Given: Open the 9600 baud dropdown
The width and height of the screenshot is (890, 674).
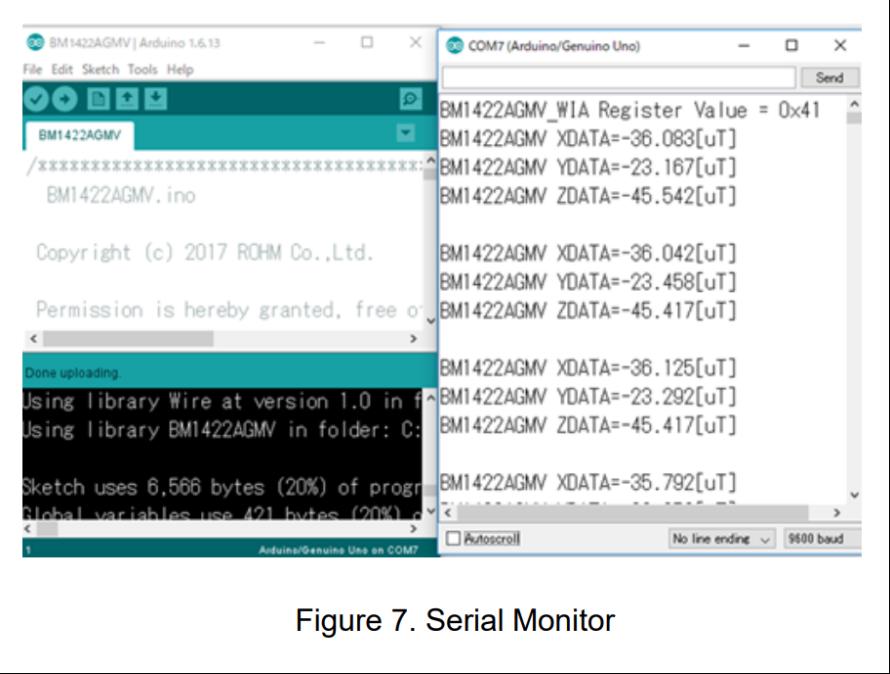Looking at the screenshot, I should pyautogui.click(x=822, y=538).
